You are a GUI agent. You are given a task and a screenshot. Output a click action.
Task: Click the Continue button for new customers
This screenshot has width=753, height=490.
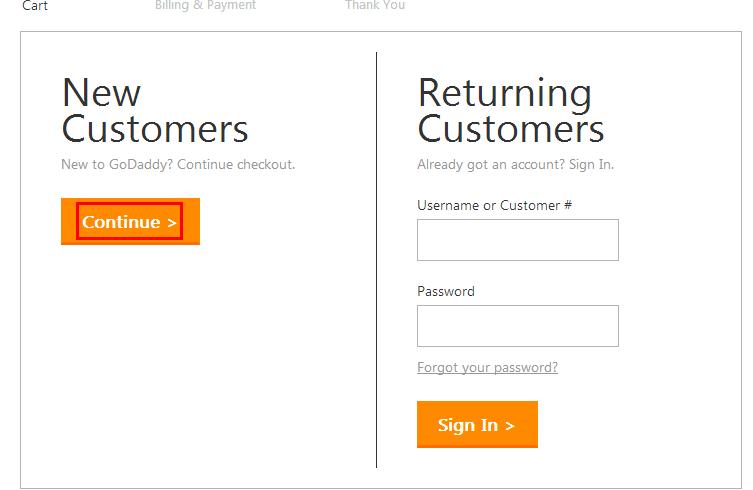(x=129, y=222)
